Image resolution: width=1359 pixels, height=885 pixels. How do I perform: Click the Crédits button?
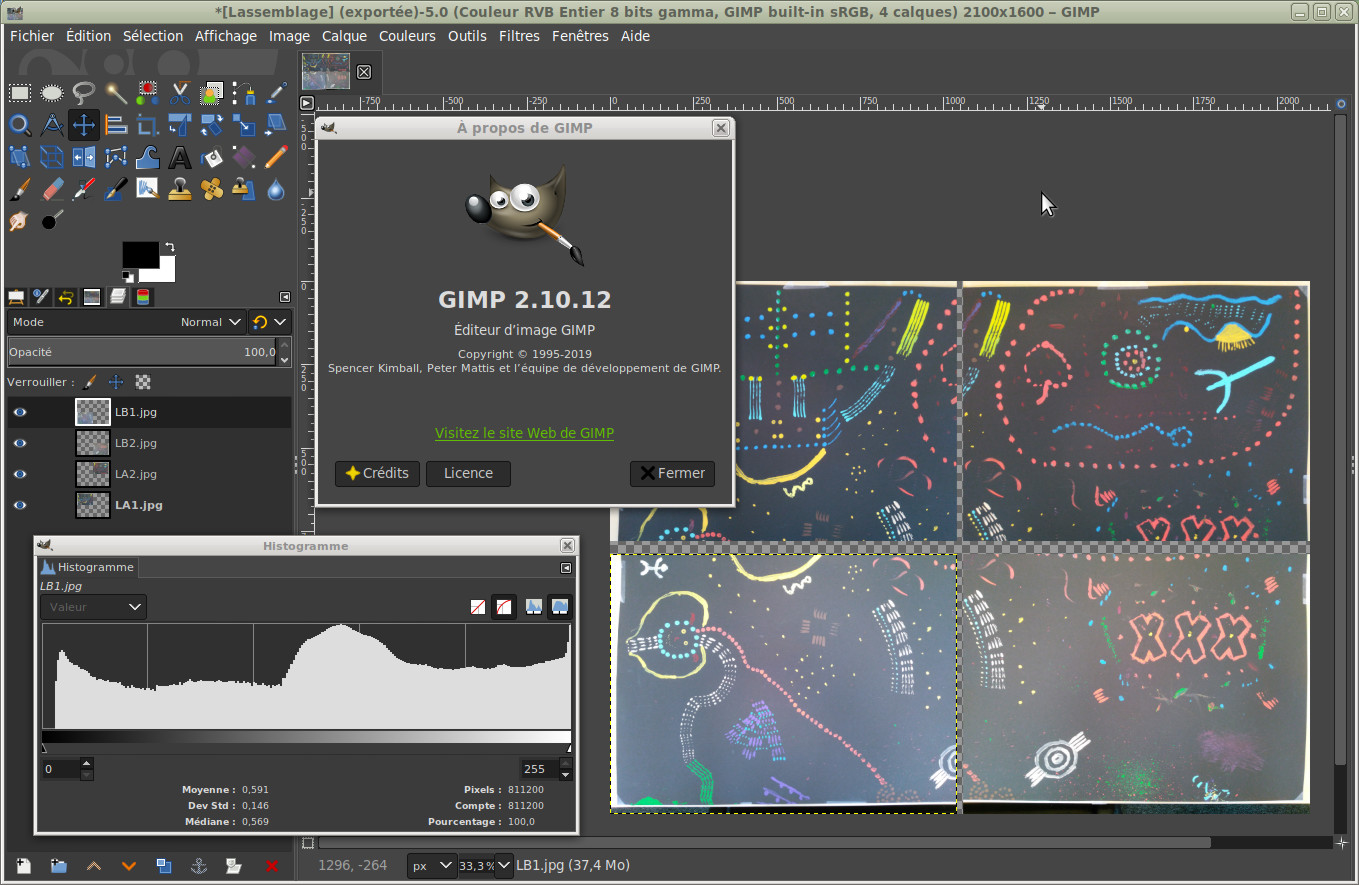(377, 473)
